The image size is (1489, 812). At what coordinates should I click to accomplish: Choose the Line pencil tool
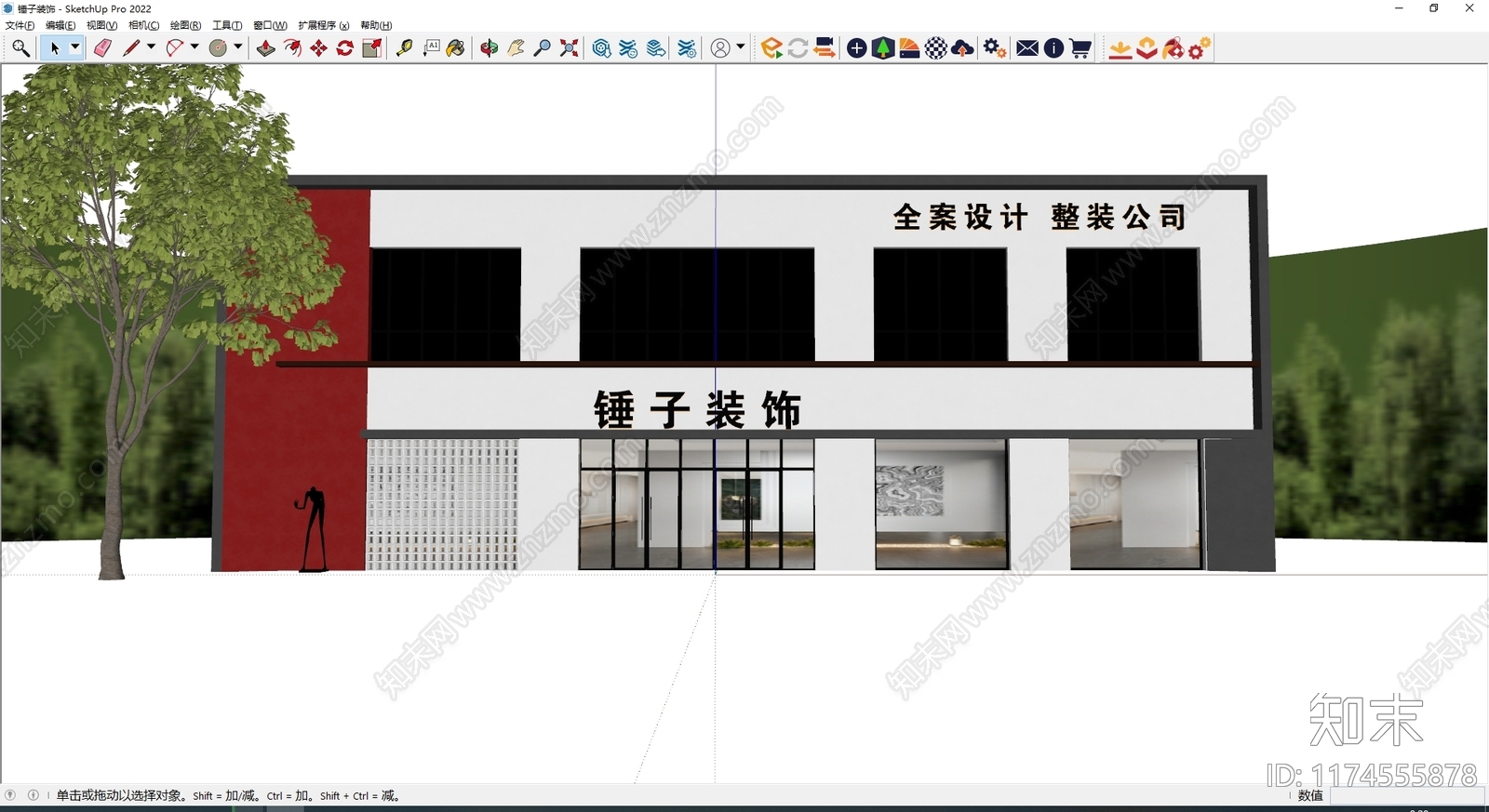tap(131, 48)
